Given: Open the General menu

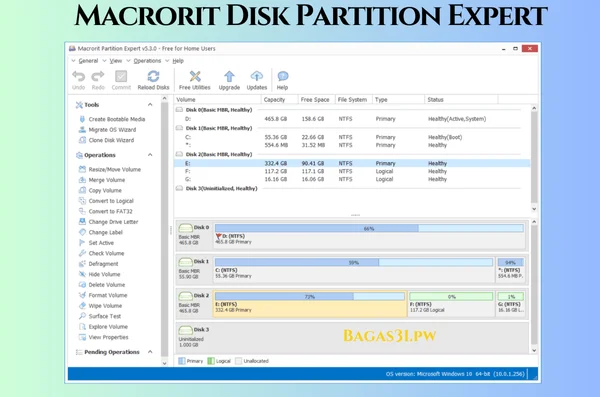Looking at the screenshot, I should coord(88,61).
